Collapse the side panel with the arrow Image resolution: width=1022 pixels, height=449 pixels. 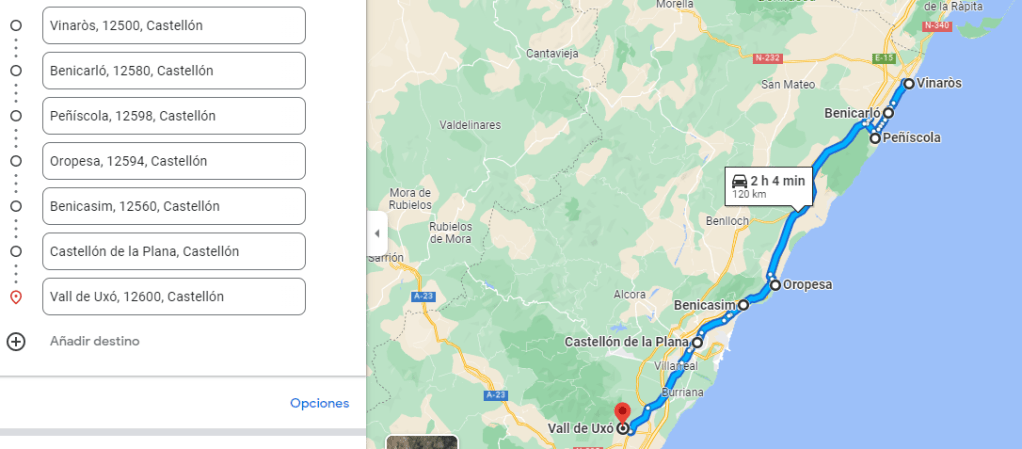pos(377,233)
